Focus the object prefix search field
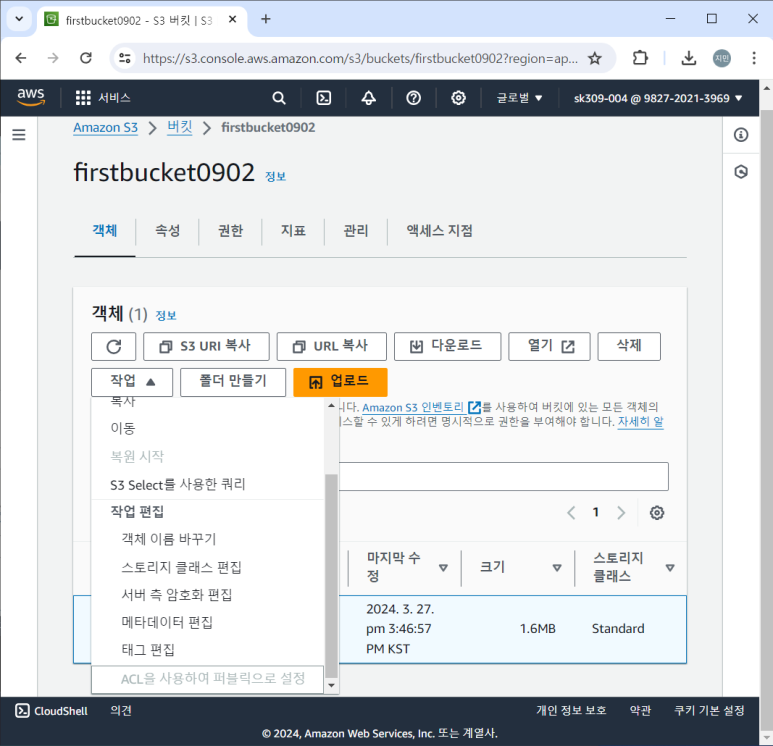 [x=503, y=476]
